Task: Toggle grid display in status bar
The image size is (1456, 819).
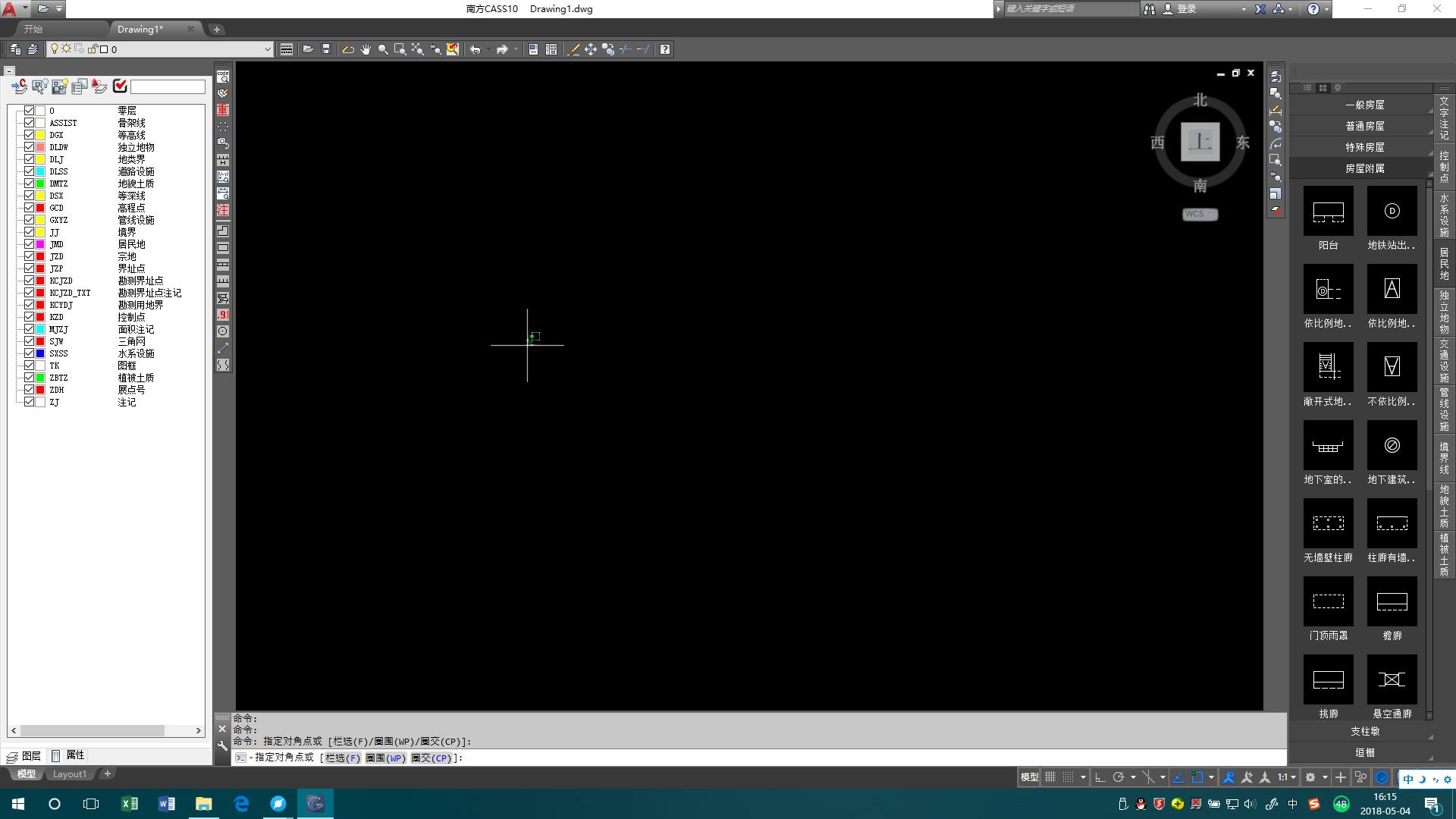Action: (x=1050, y=777)
